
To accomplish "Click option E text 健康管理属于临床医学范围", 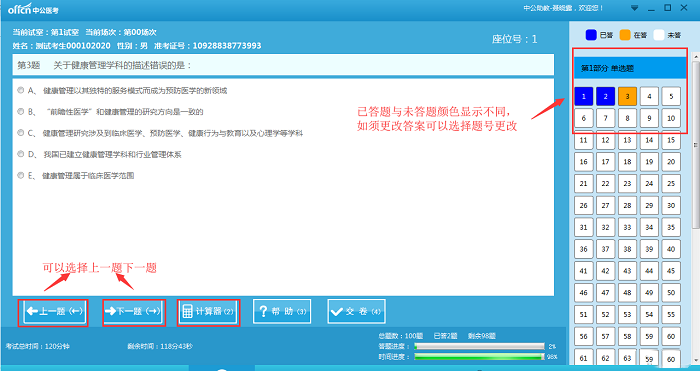I will tap(88, 176).
